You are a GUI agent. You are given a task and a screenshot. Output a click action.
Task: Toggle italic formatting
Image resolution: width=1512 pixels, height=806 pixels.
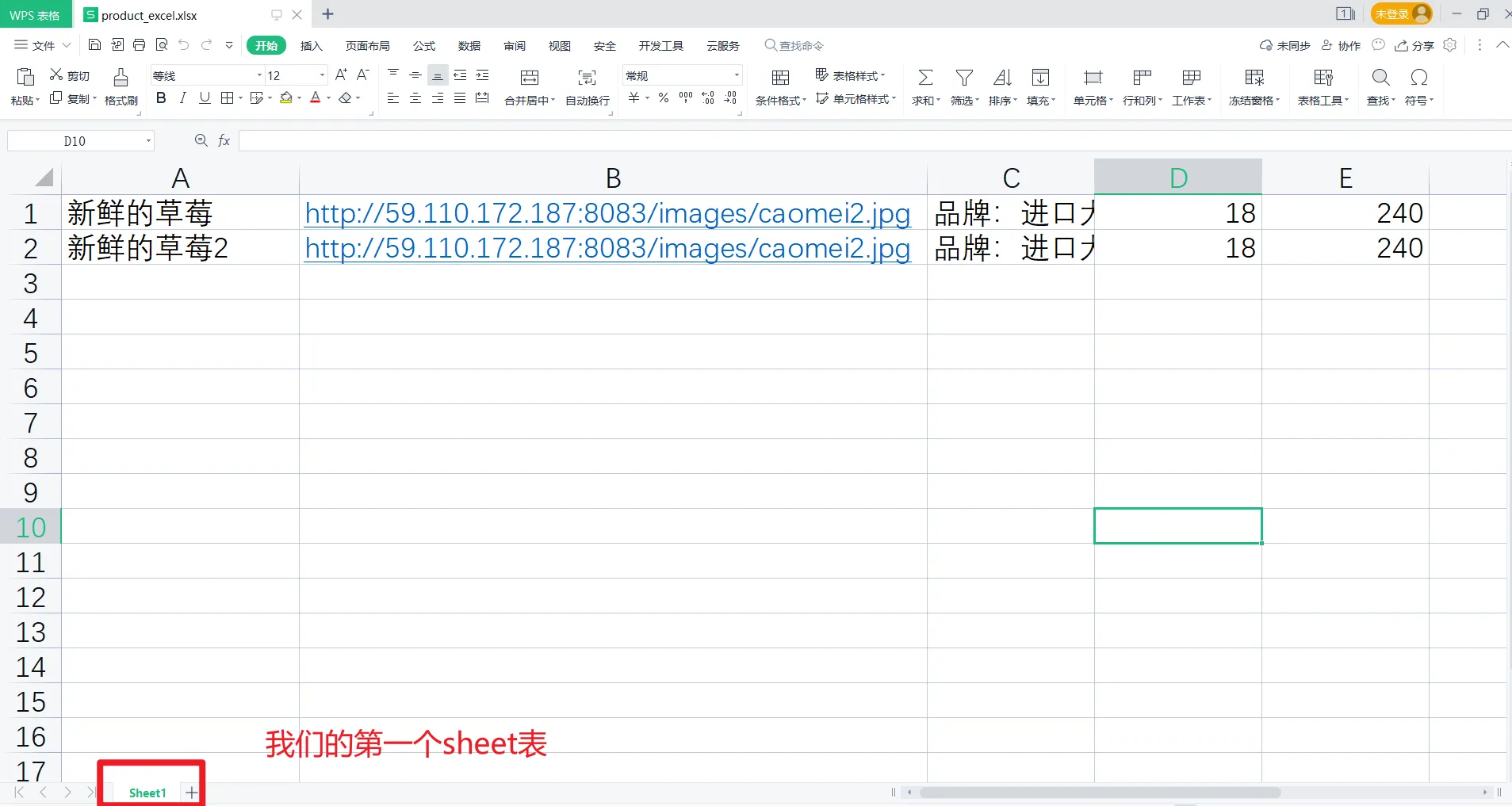point(183,97)
